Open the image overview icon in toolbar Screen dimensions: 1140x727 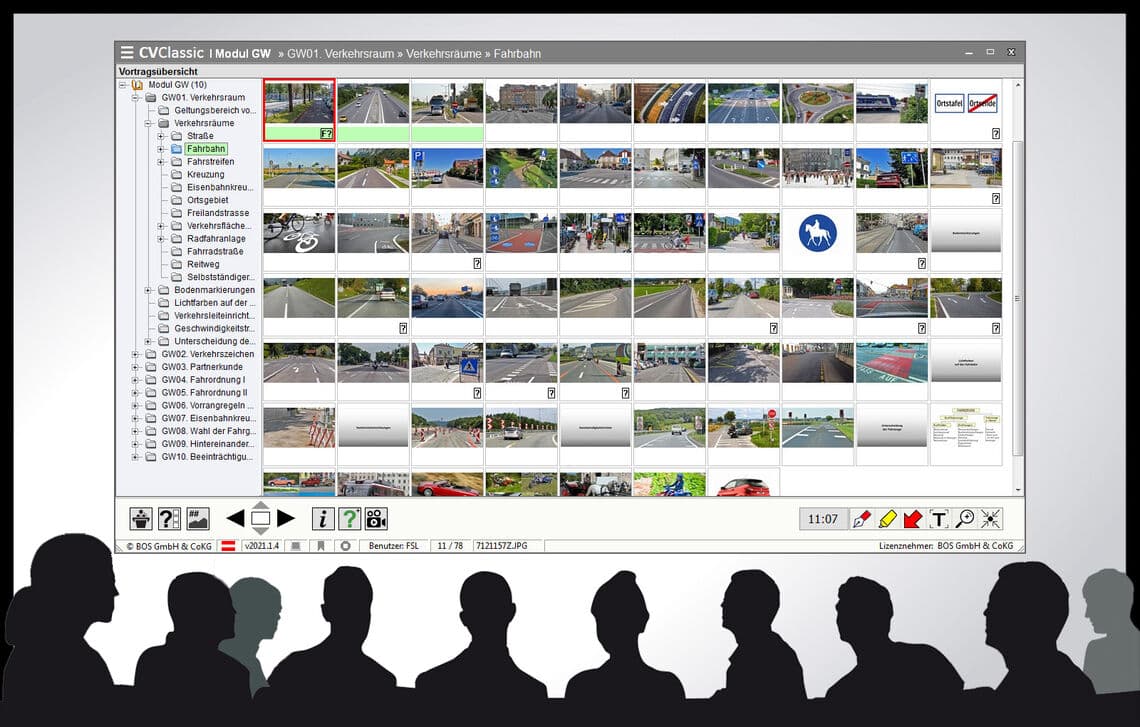pos(197,518)
